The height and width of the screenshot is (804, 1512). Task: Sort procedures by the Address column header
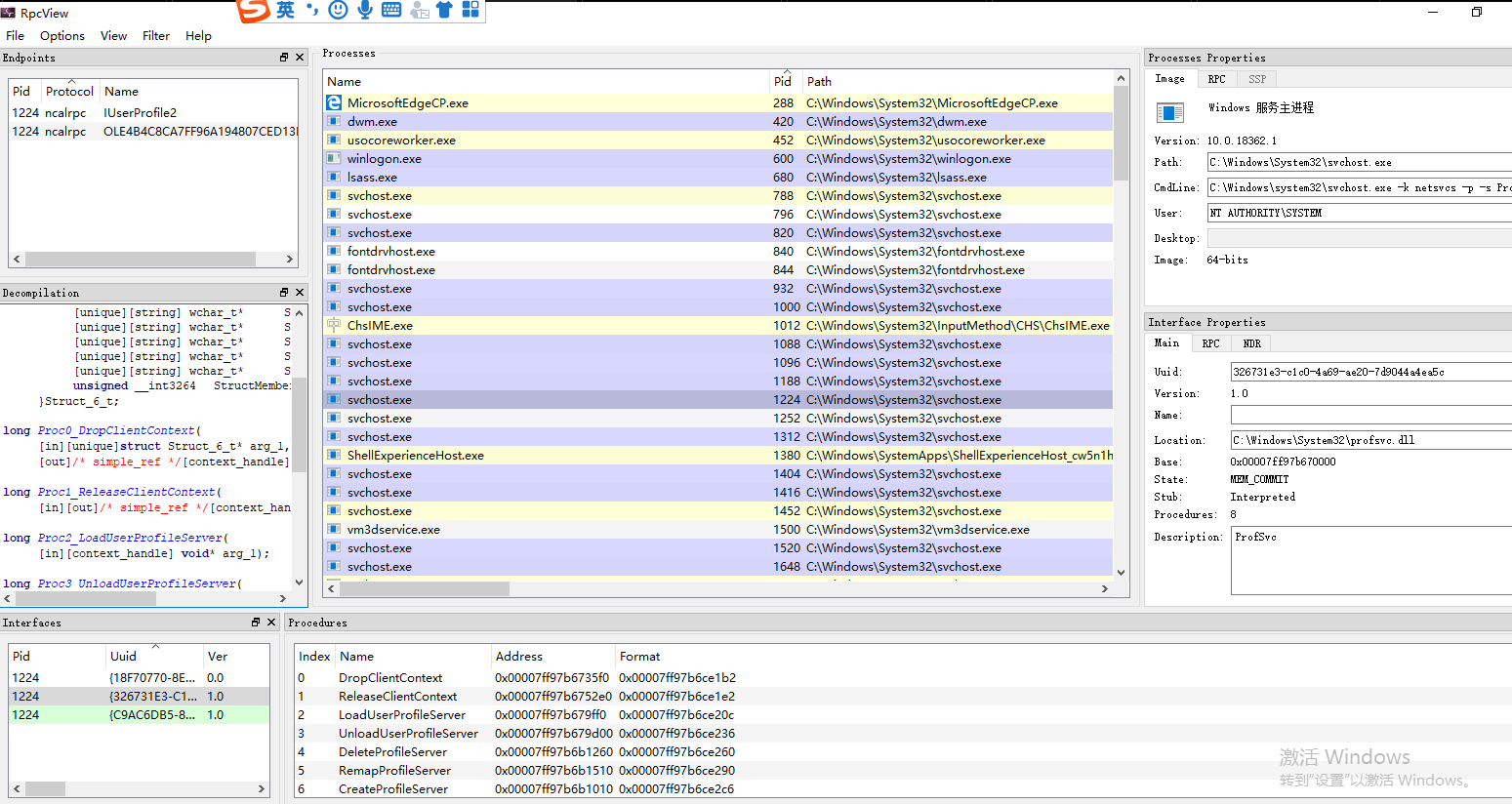point(552,656)
